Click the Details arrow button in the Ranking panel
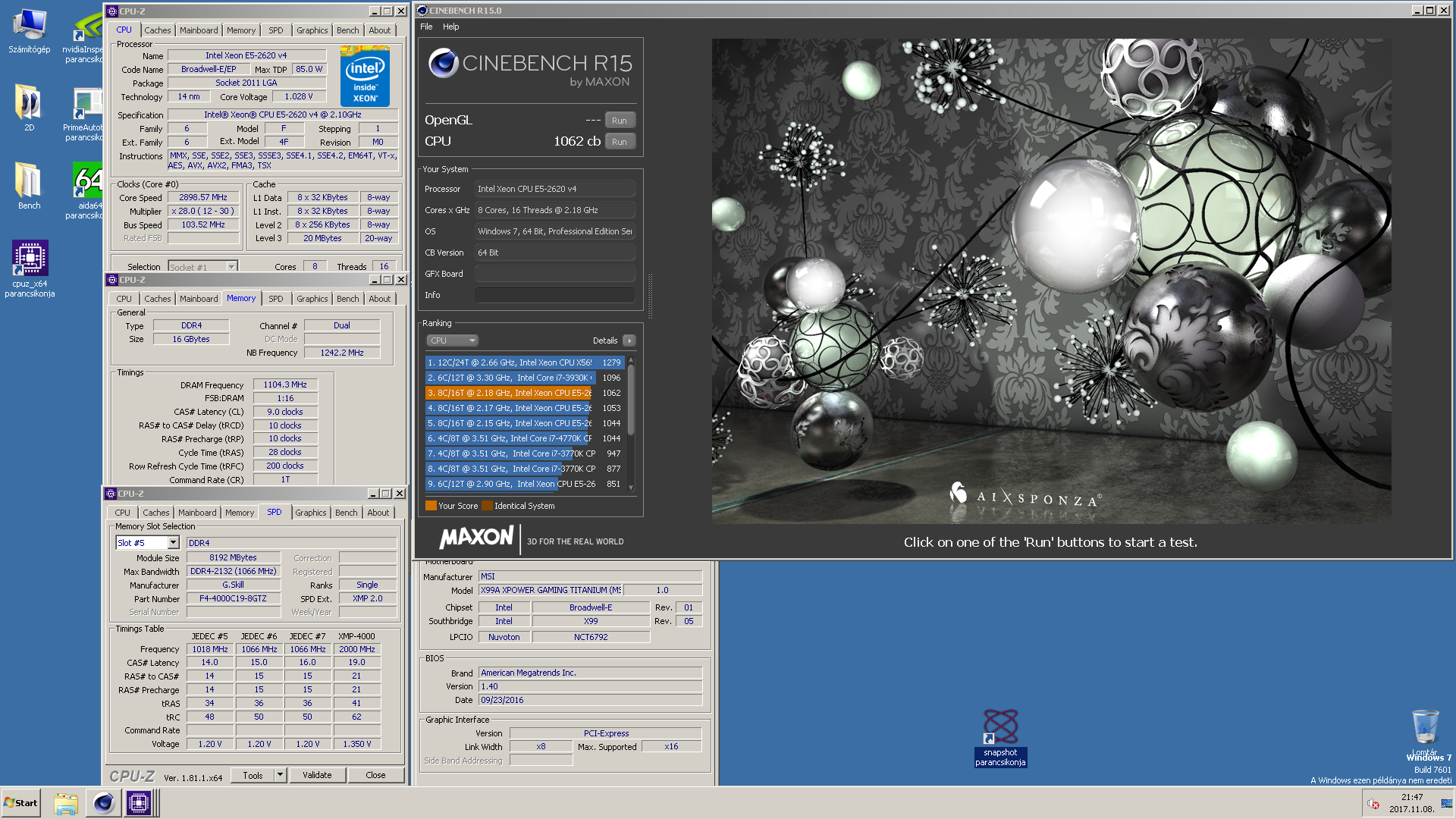This screenshot has width=1456, height=819. (629, 340)
